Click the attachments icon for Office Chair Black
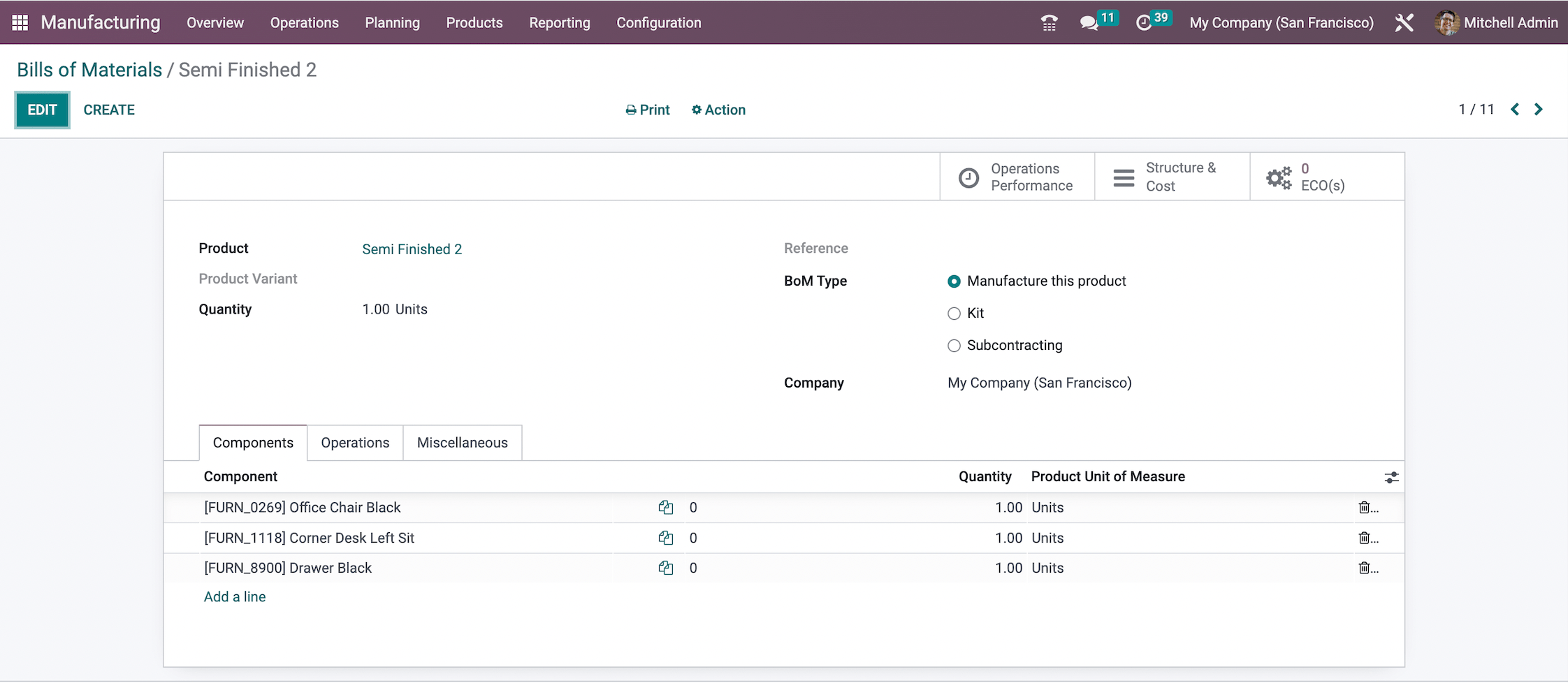This screenshot has height=683, width=1568. [665, 508]
